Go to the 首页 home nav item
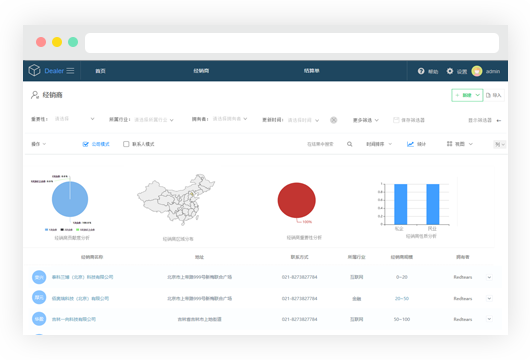 click(x=100, y=71)
